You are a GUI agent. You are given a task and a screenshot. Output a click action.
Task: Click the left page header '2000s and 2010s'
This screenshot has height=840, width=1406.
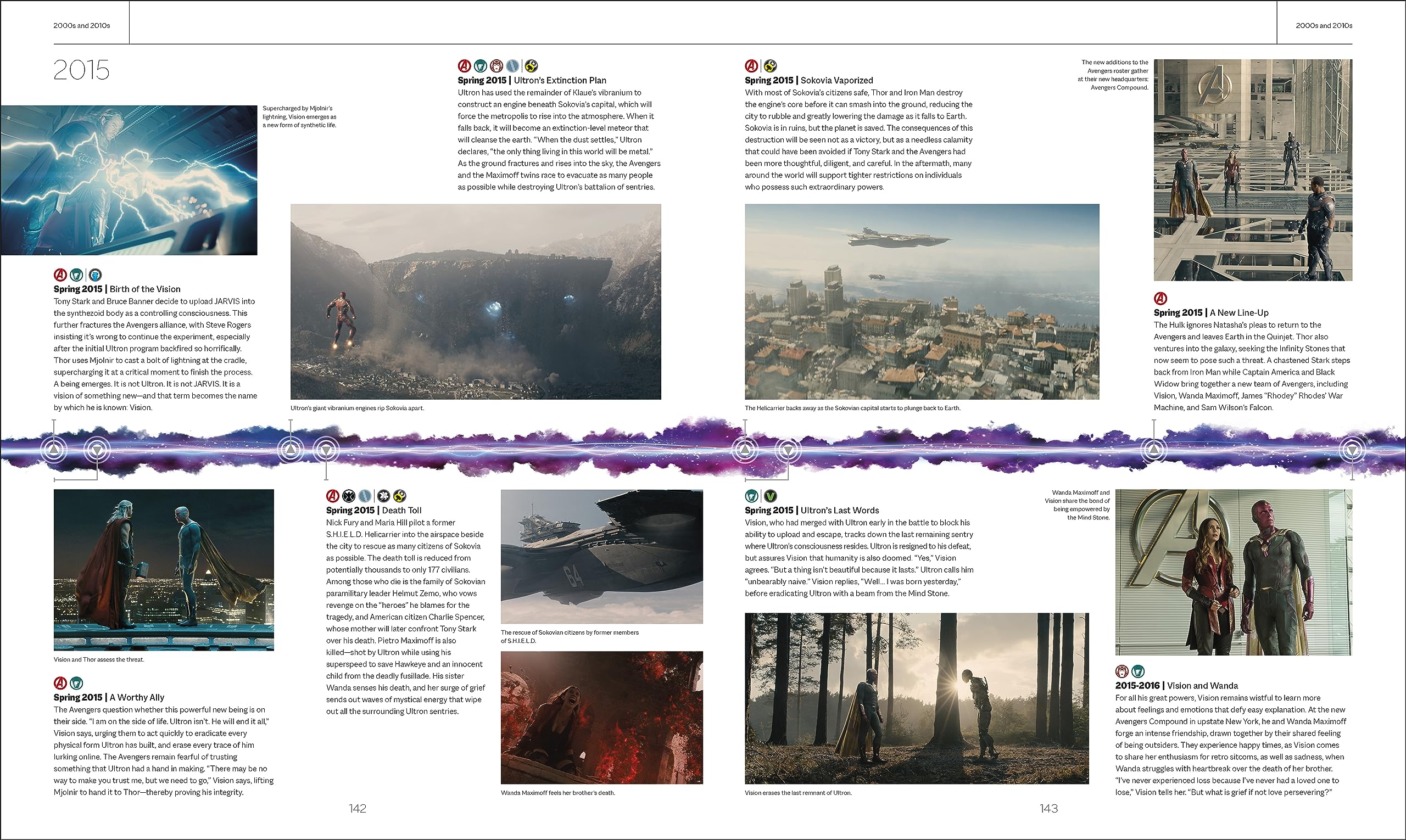82,25
